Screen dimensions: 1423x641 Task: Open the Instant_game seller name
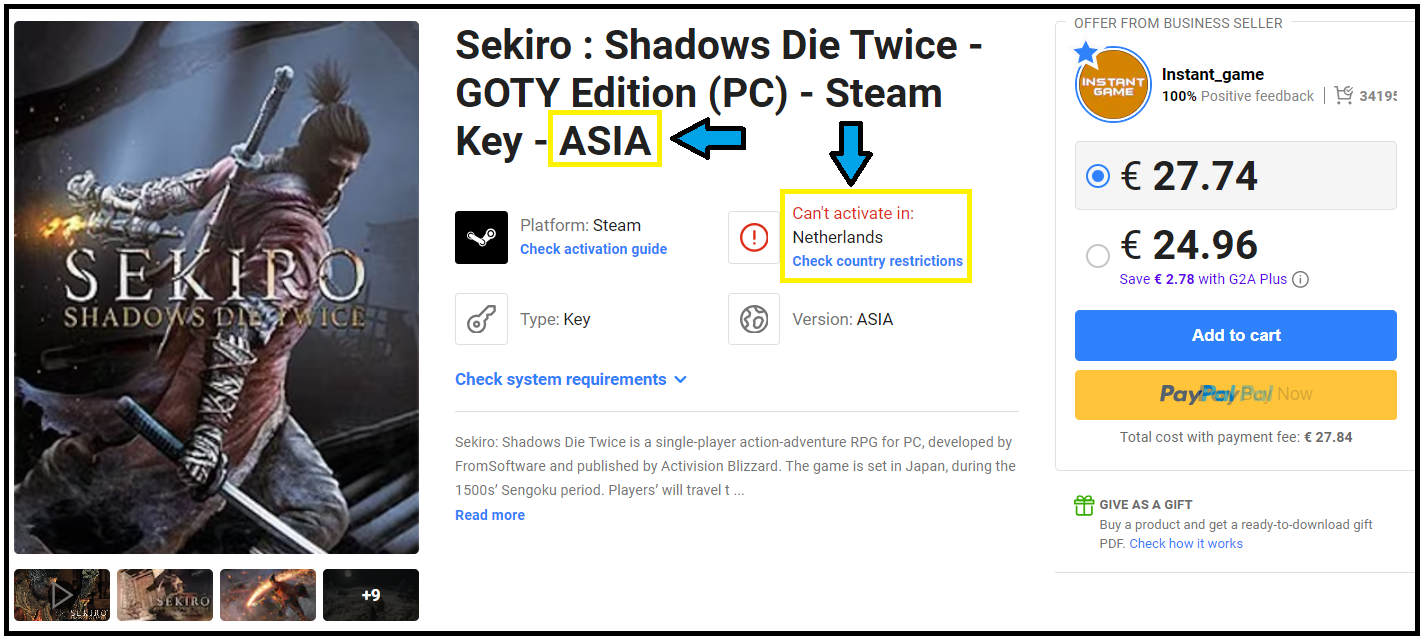click(x=1212, y=74)
